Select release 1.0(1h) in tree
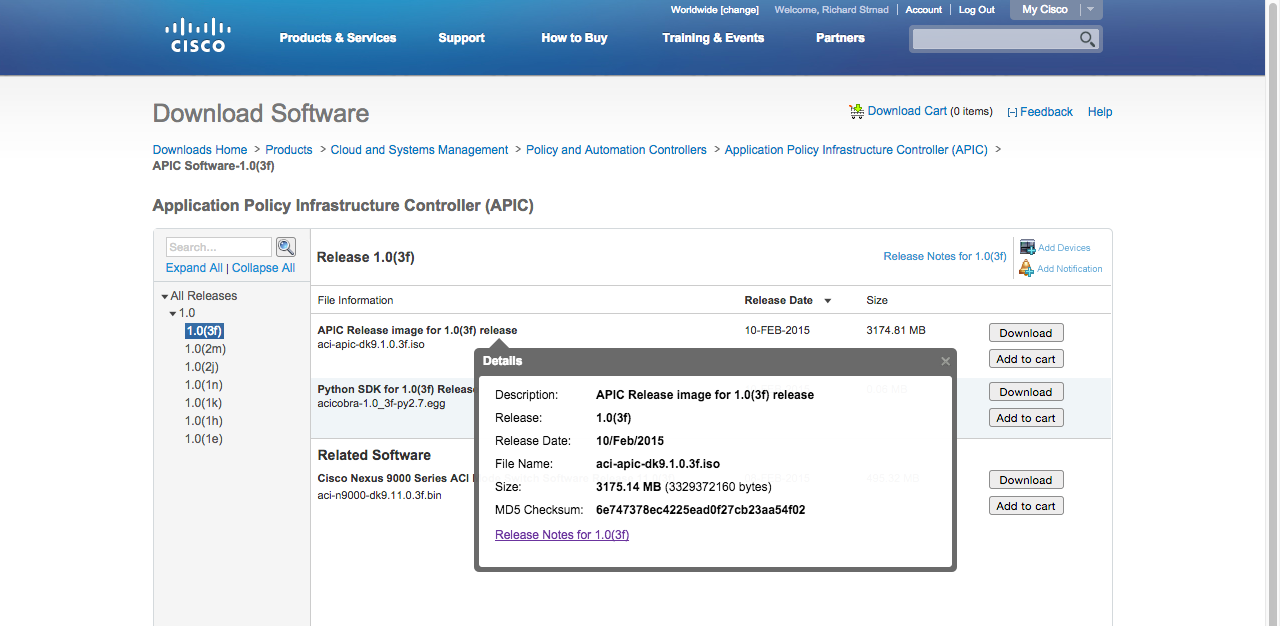Image resolution: width=1280 pixels, height=626 pixels. tap(204, 421)
